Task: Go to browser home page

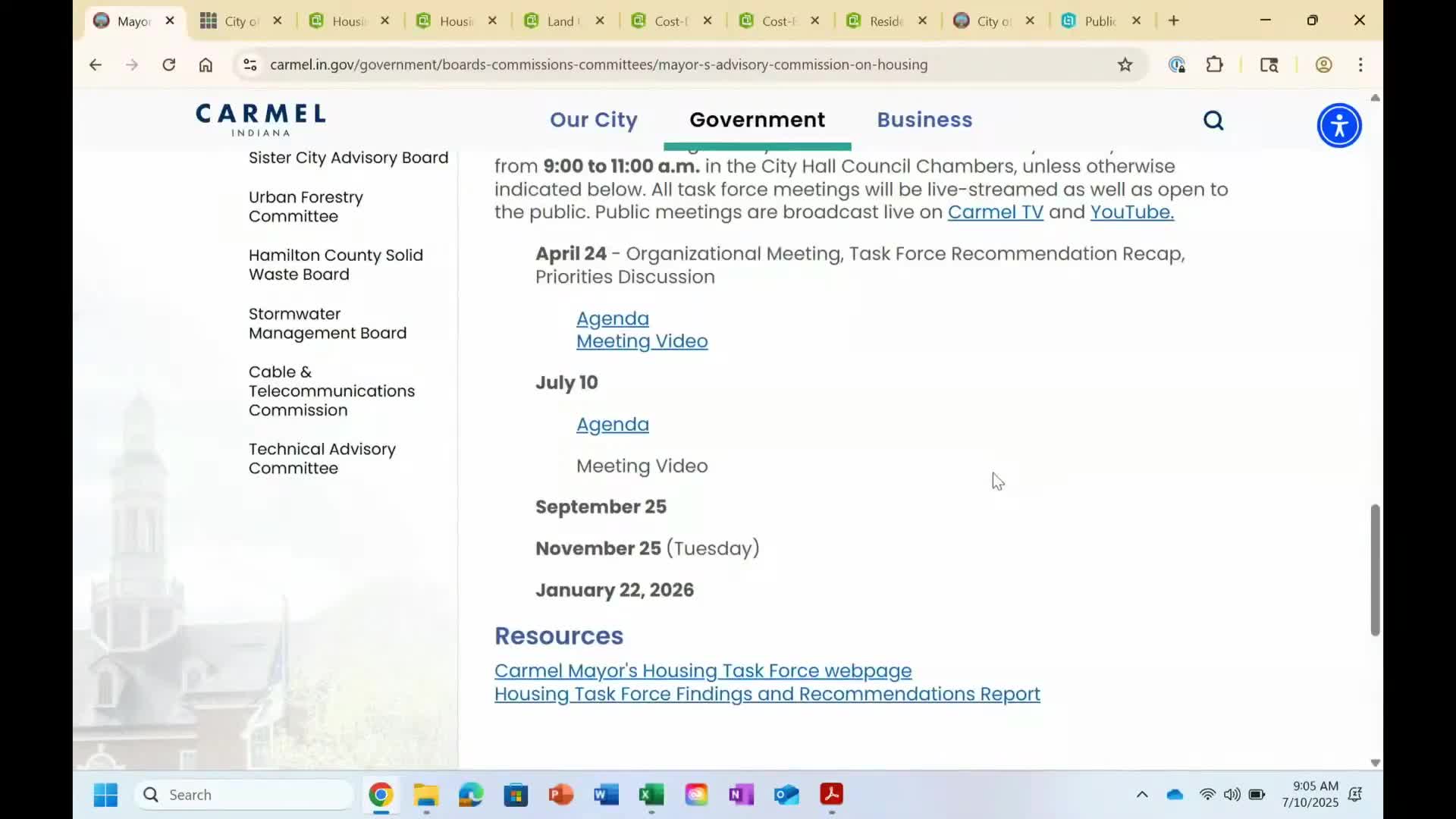Action: click(x=206, y=65)
